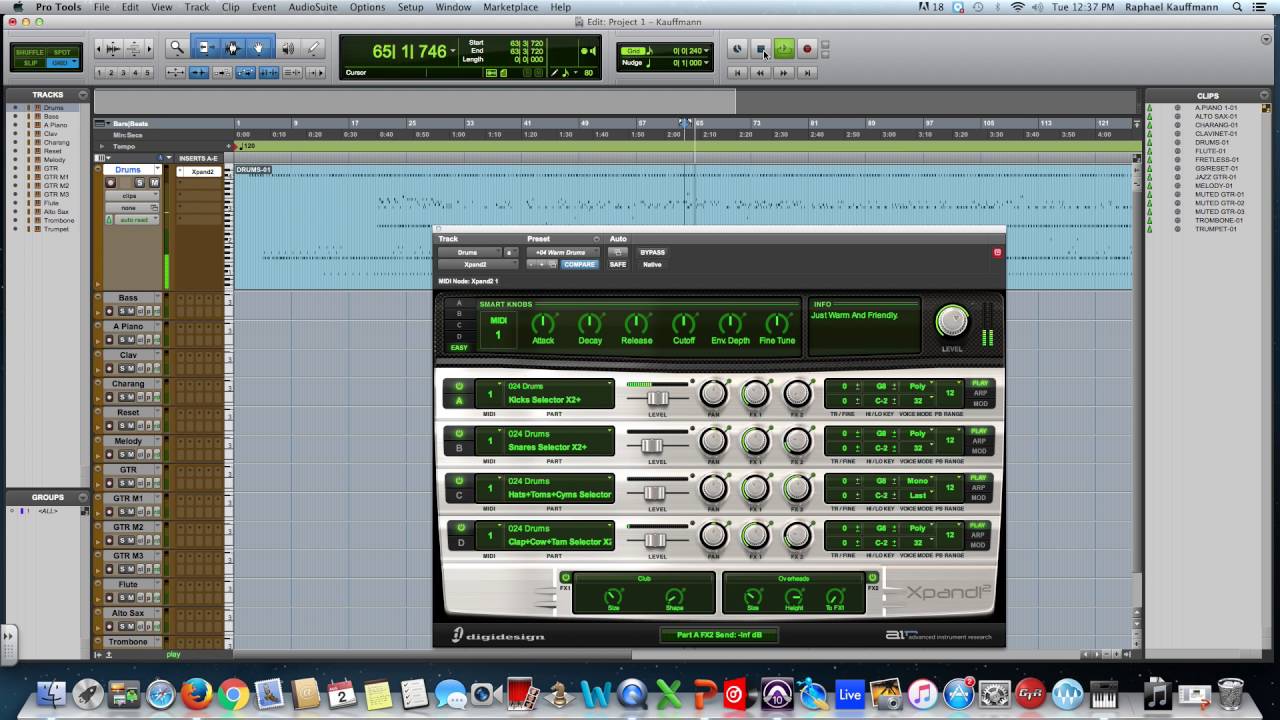The image size is (1280, 720).
Task: Click the Fast Forward transport button
Action: coord(784,72)
